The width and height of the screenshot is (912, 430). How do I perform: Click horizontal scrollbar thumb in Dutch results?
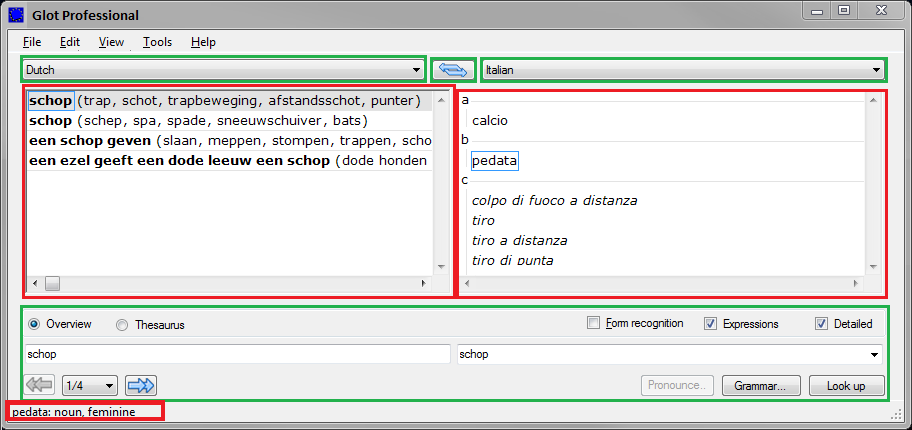pos(53,283)
